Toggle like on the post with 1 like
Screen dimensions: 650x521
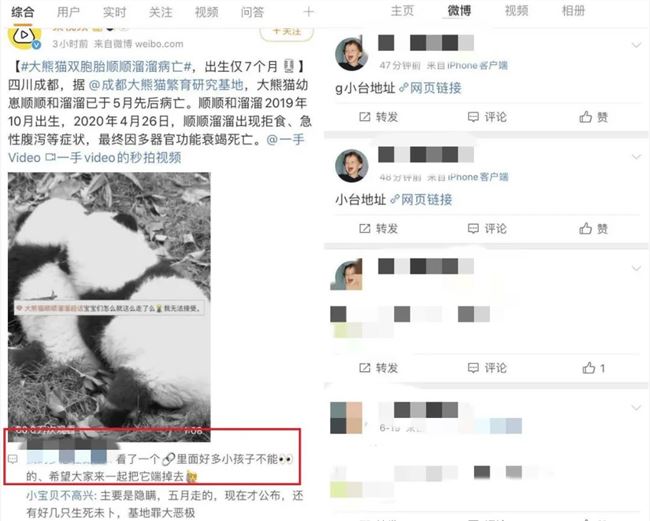593,368
